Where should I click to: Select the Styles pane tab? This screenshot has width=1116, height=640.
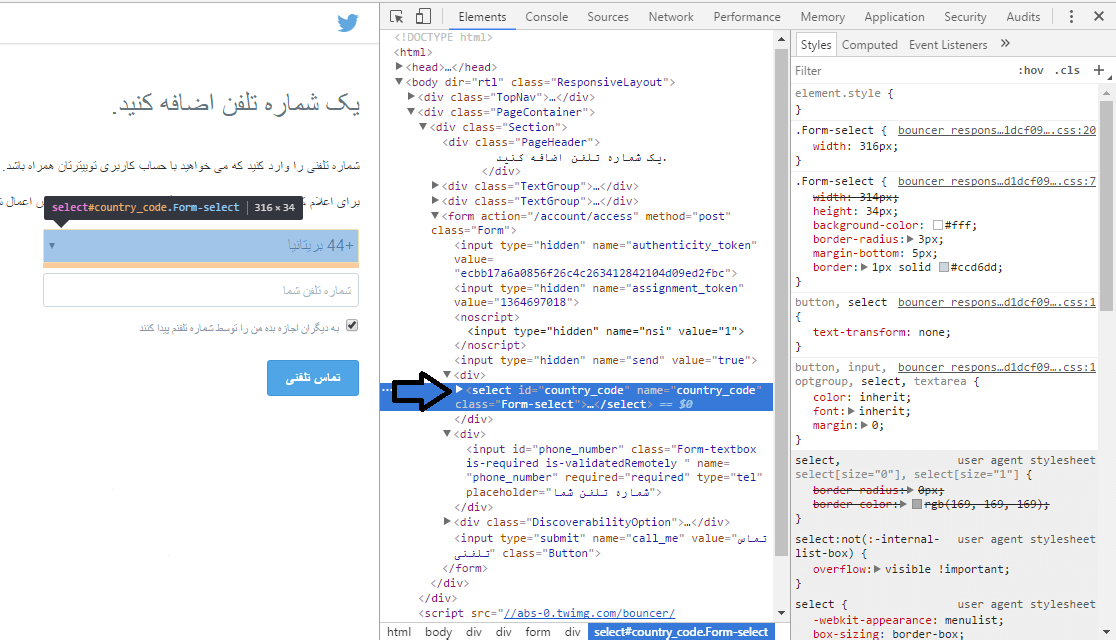click(816, 45)
